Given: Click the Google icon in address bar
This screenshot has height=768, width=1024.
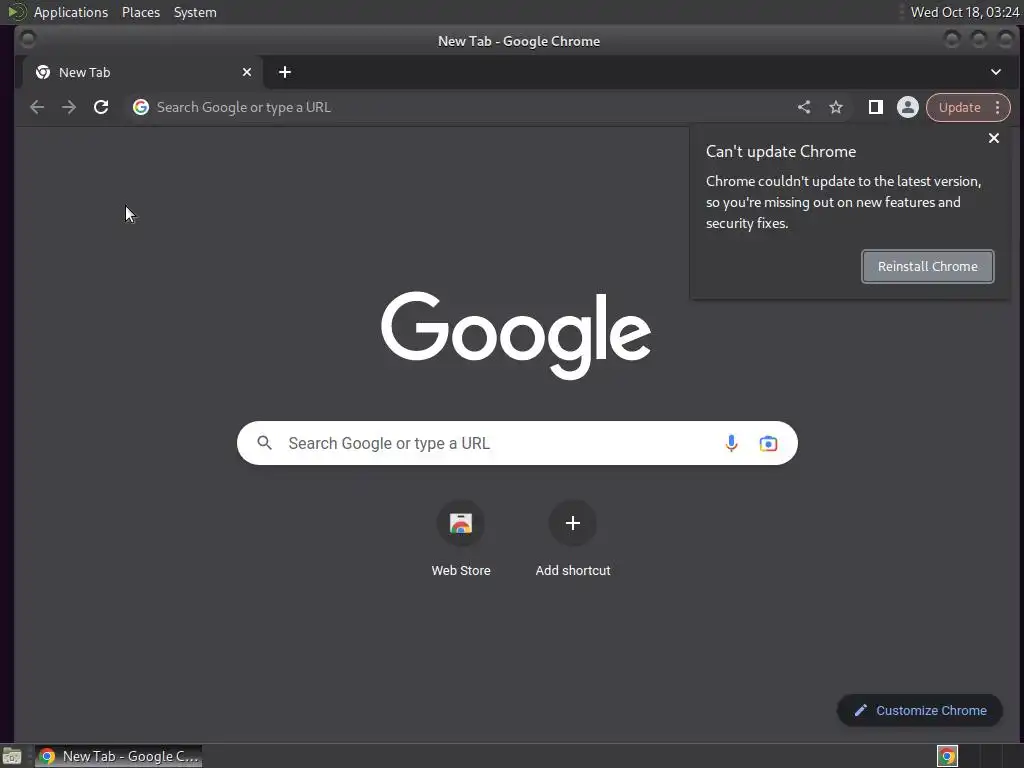Looking at the screenshot, I should click(x=141, y=107).
